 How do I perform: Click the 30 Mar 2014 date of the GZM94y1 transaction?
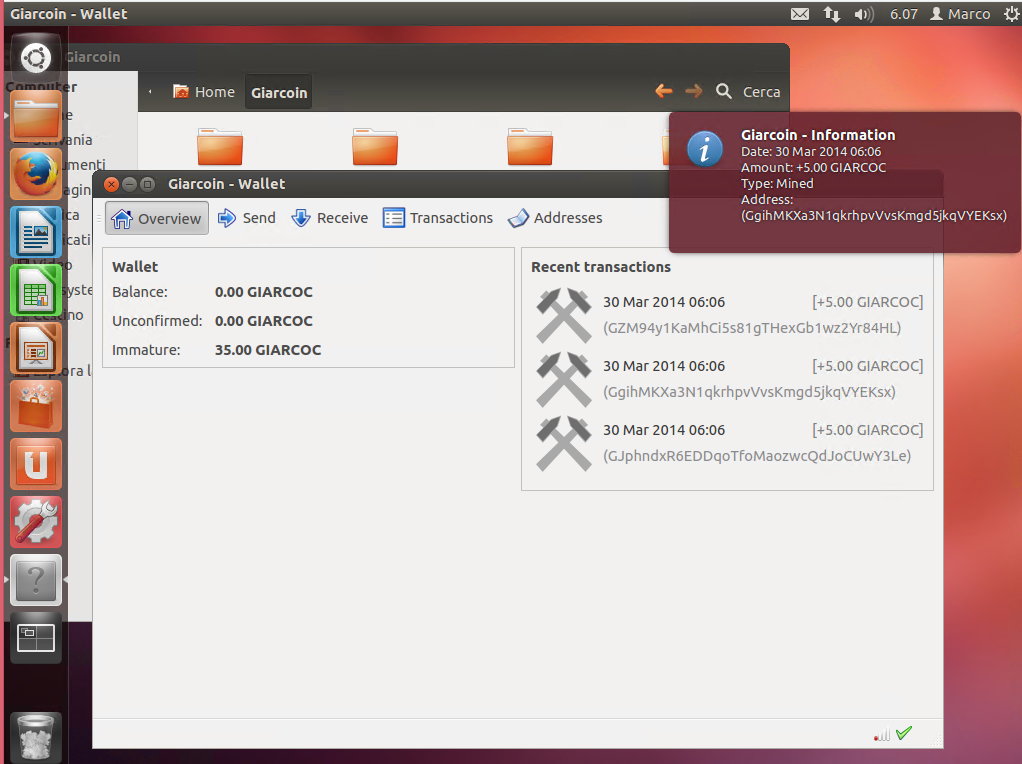(x=664, y=302)
